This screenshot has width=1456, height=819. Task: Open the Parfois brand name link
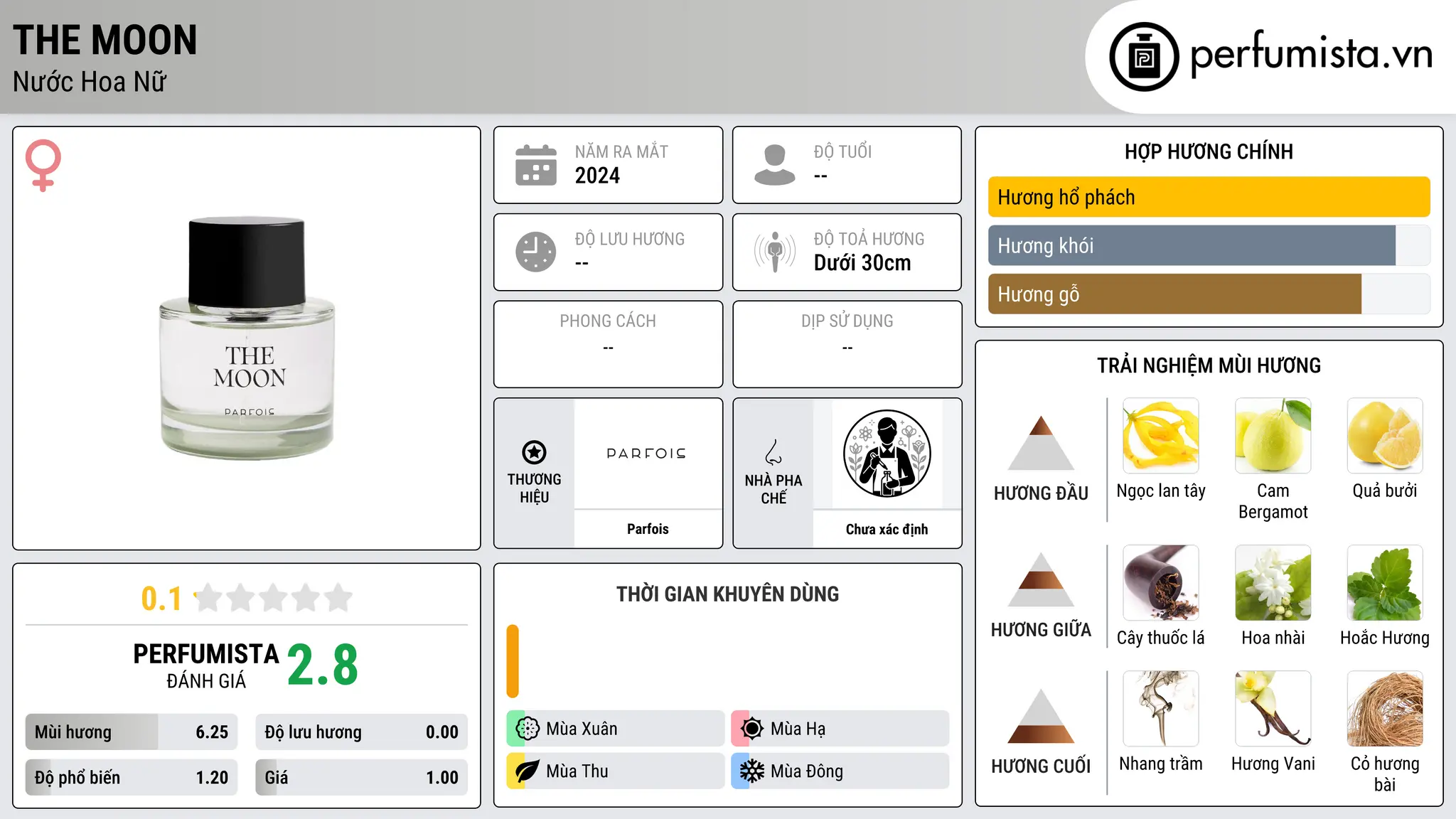tap(648, 529)
